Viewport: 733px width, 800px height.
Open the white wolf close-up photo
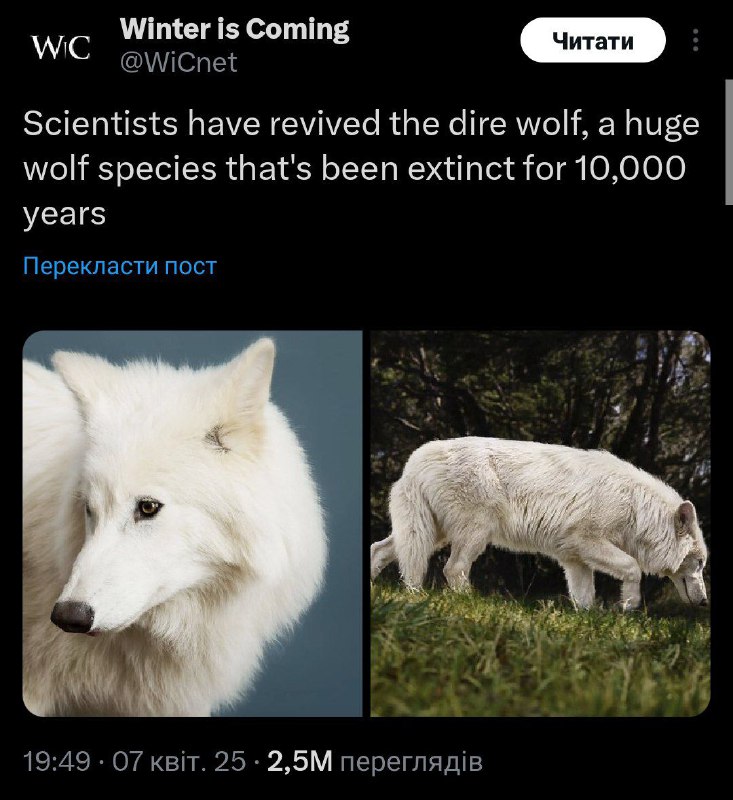[192, 523]
